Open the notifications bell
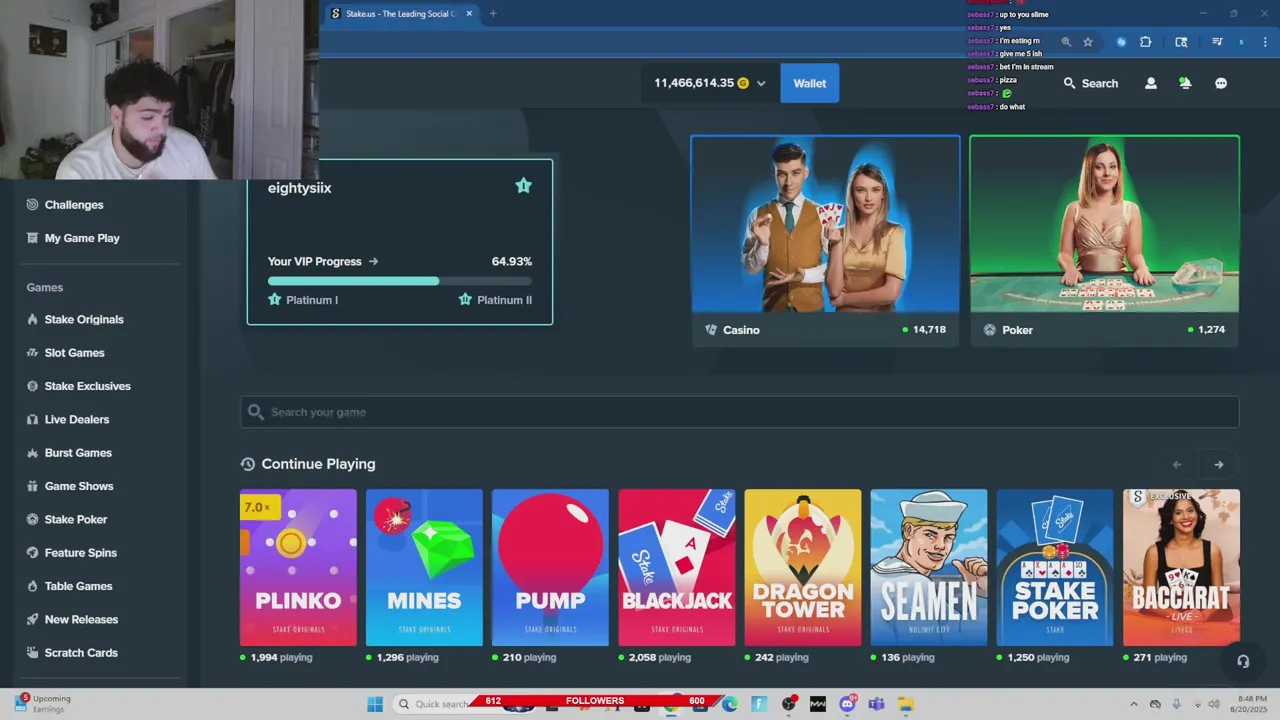Viewport: 1280px width, 720px height. tap(1185, 83)
